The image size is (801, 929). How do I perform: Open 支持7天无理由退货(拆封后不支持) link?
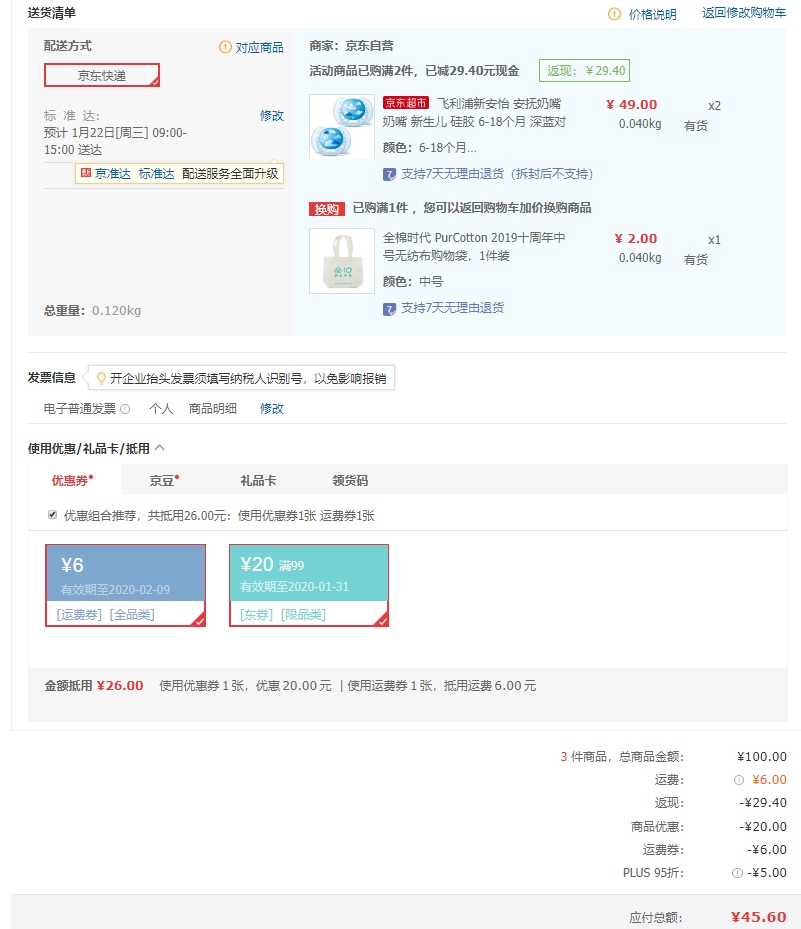497,174
